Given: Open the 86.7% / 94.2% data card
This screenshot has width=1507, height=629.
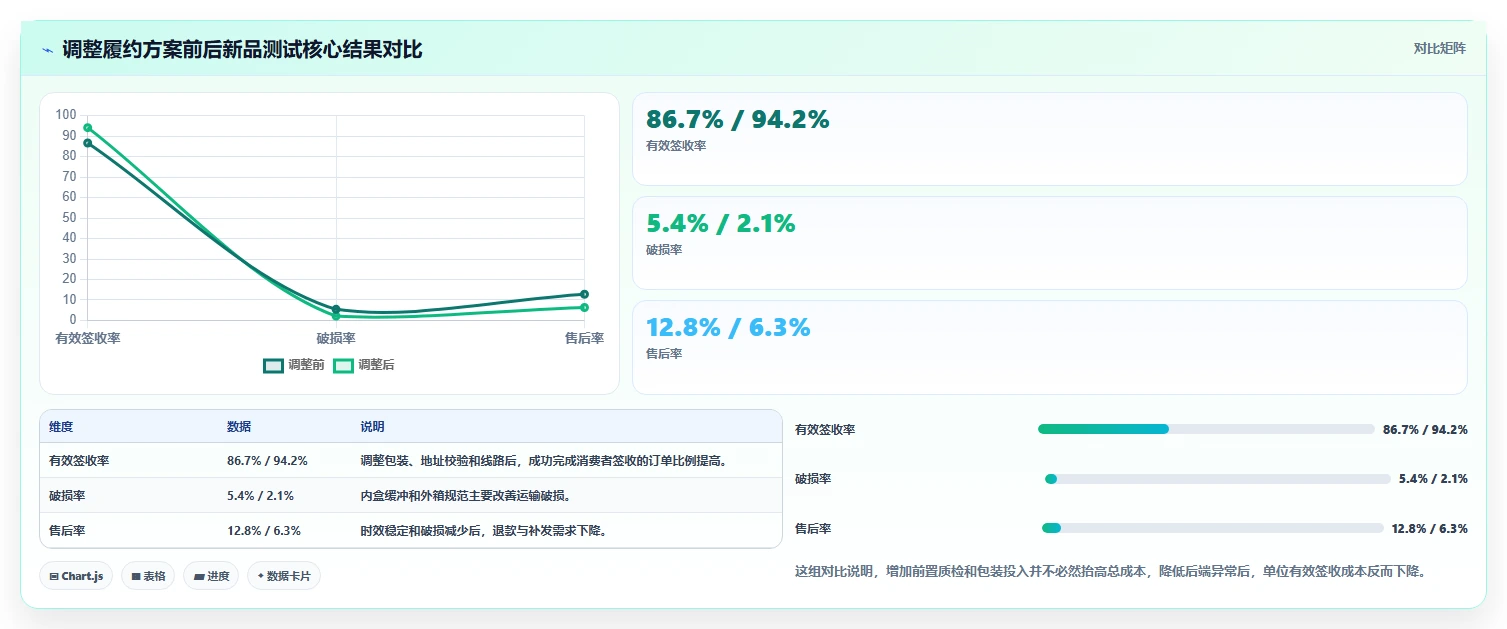Looking at the screenshot, I should coord(1050,139).
